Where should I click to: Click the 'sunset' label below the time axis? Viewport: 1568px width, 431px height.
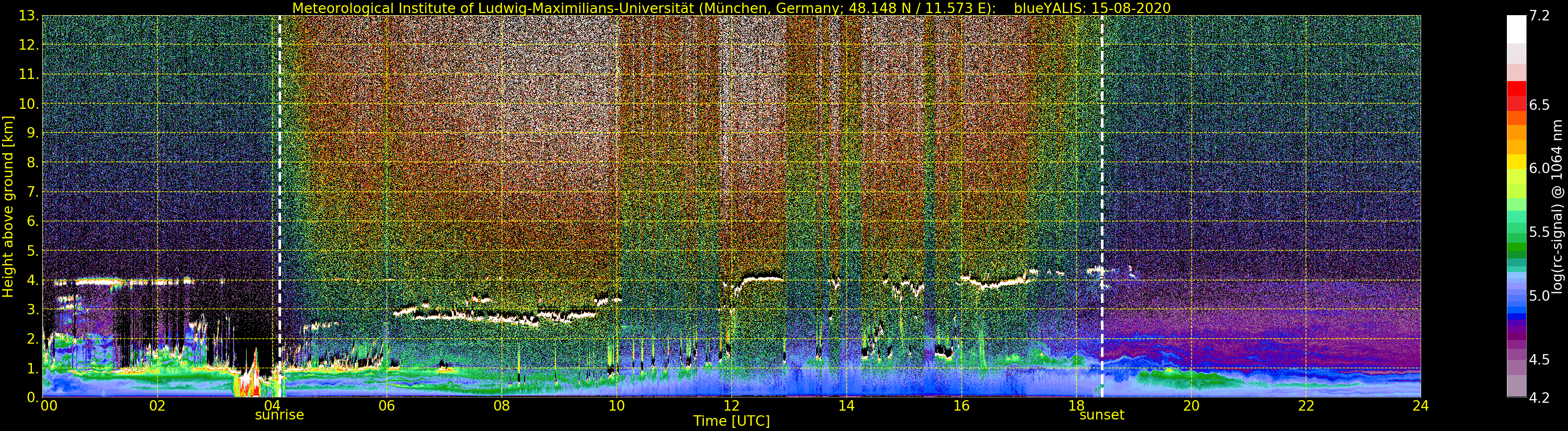(1102, 415)
